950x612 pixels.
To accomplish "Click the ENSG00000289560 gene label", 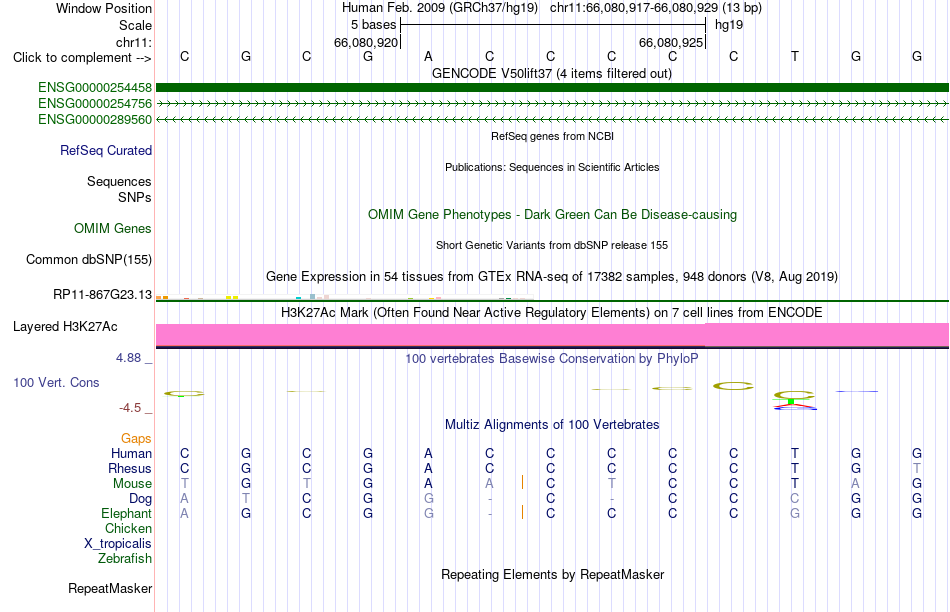I will [x=95, y=119].
